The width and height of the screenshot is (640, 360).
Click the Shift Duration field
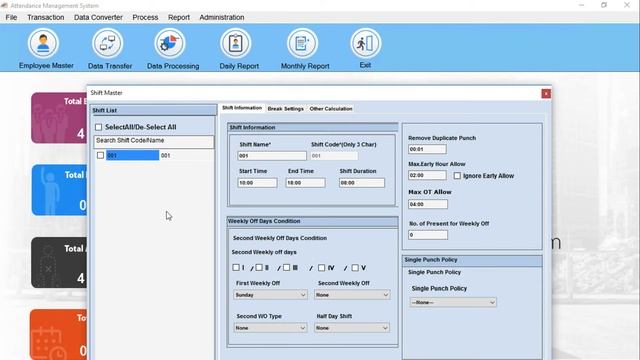(x=362, y=183)
